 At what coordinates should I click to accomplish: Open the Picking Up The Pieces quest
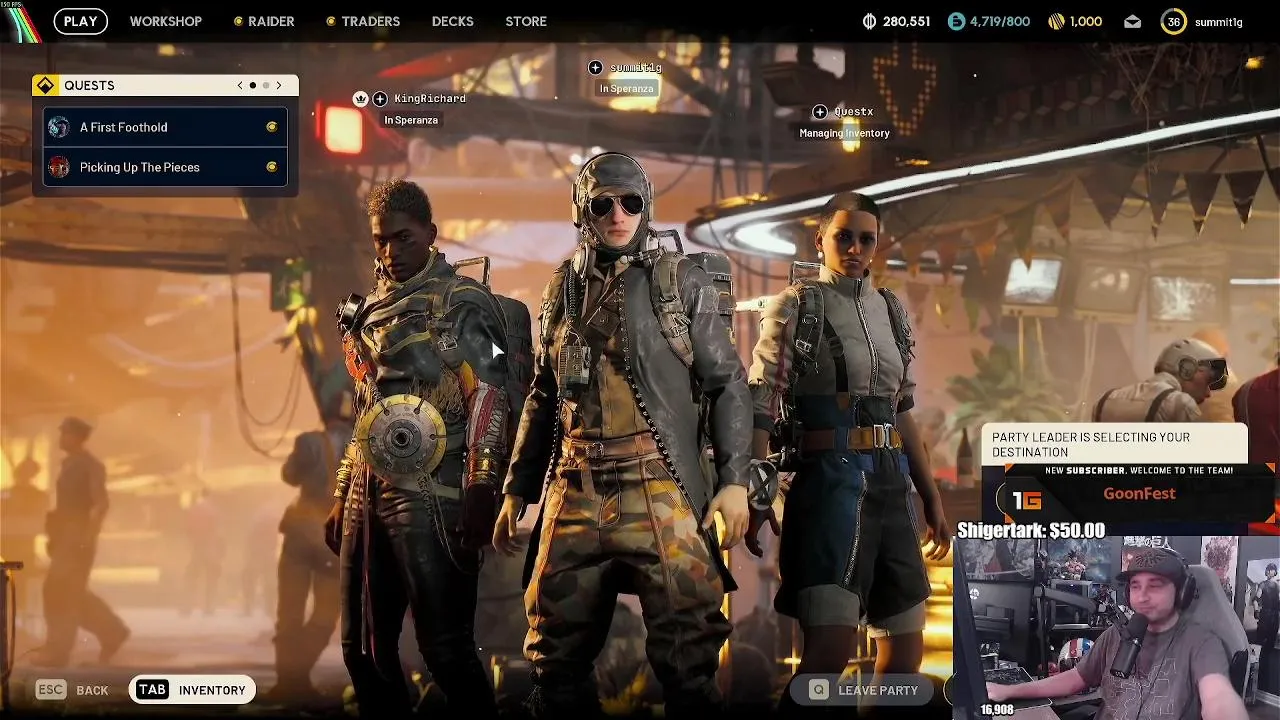pyautogui.click(x=165, y=167)
